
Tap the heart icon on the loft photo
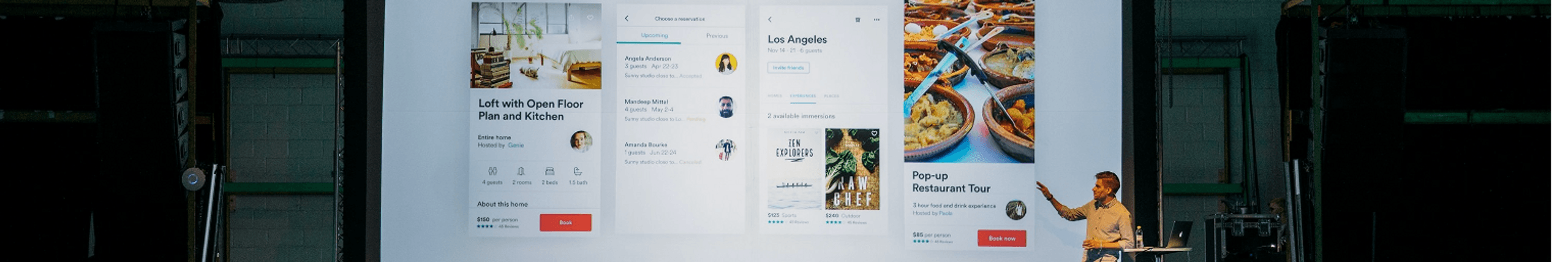(x=590, y=18)
